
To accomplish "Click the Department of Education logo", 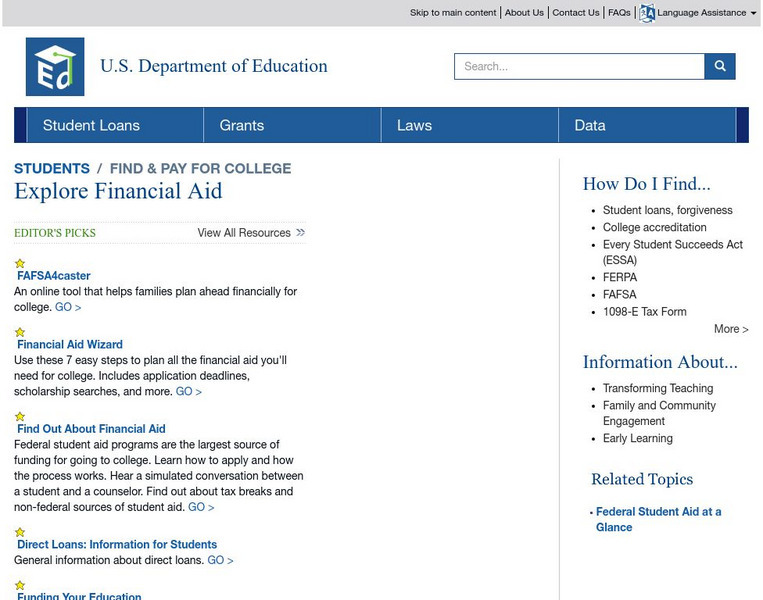I will tap(55, 67).
